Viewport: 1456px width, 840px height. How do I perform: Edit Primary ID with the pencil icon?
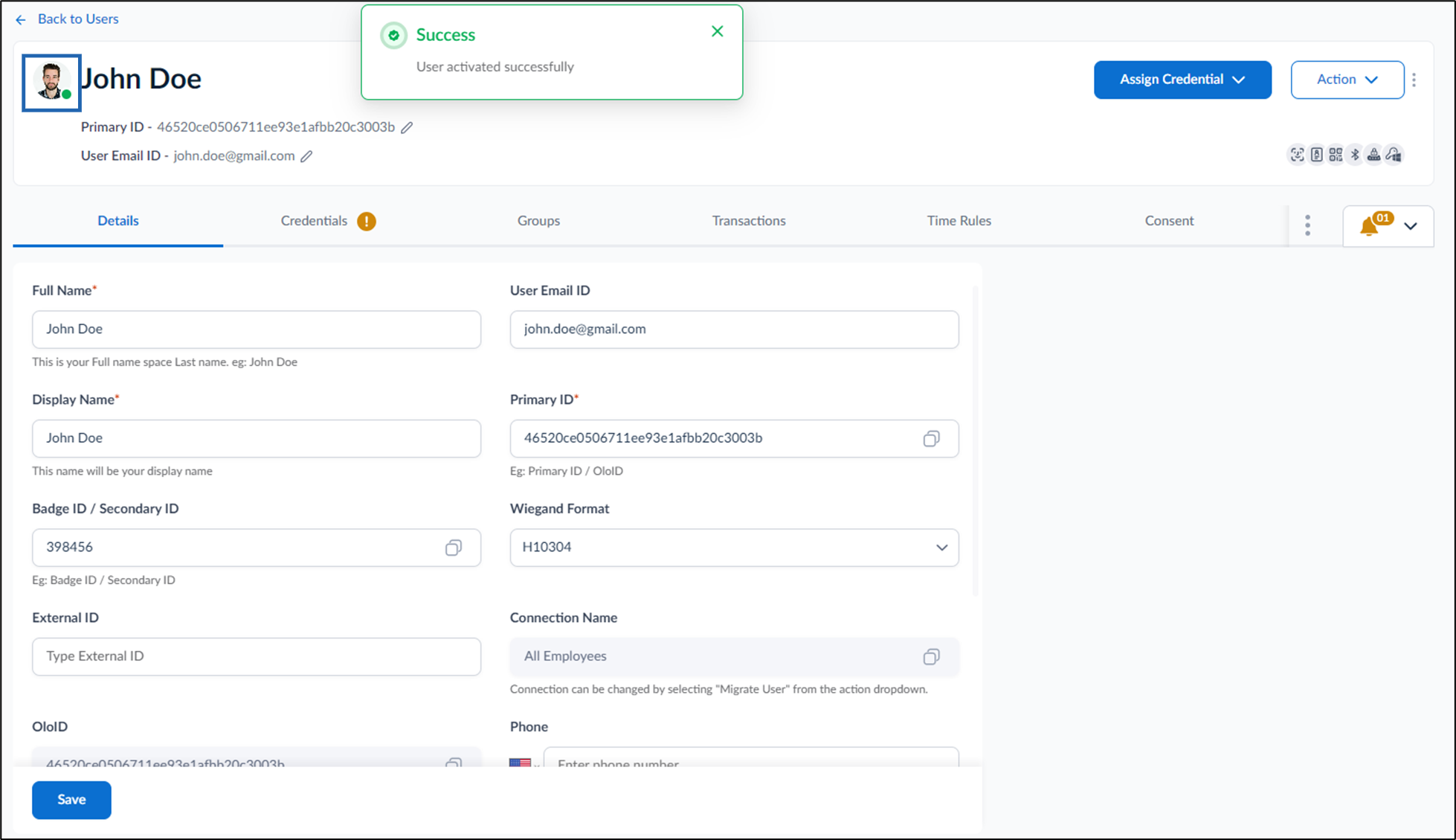407,127
